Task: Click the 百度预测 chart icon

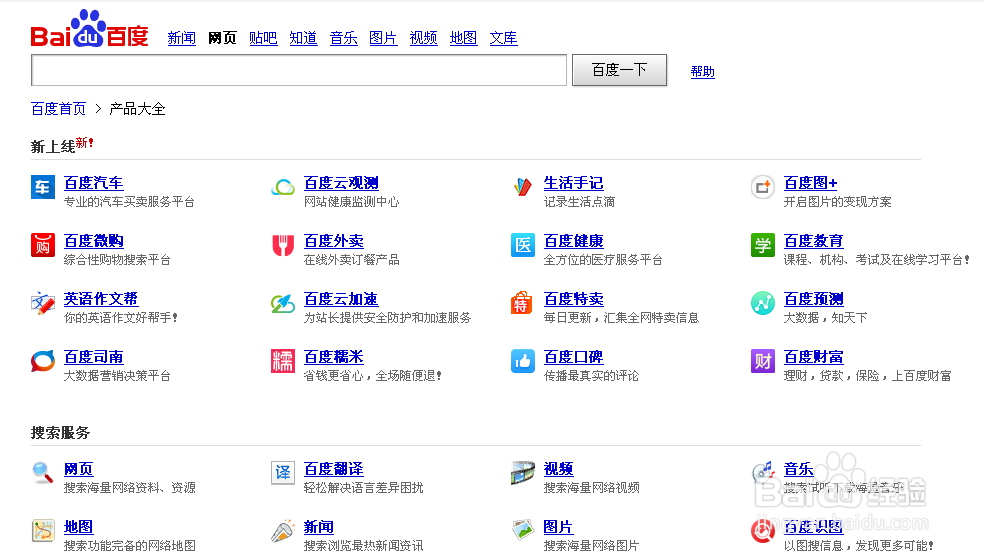Action: point(762,303)
